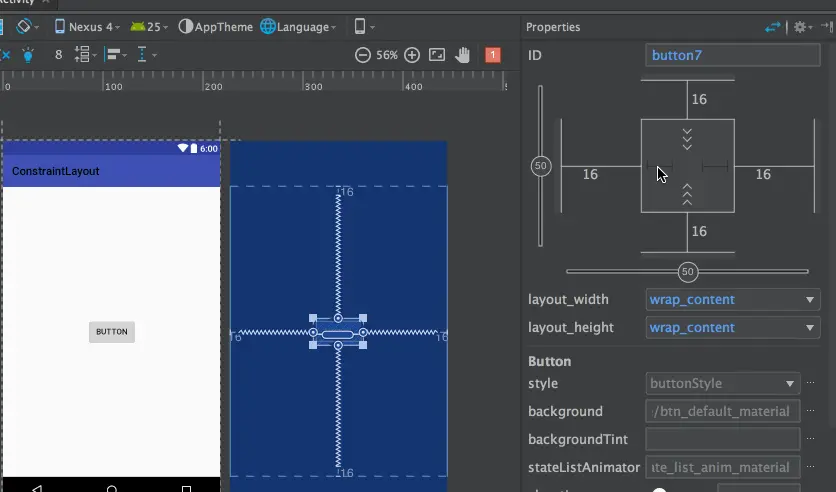The height and width of the screenshot is (492, 836).
Task: Click the Align objects icon
Action: pos(114,55)
